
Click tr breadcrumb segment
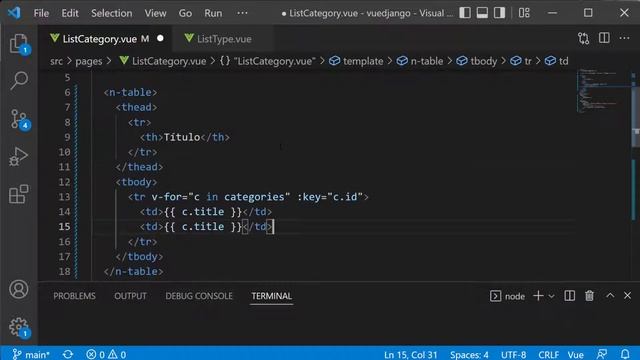coord(521,61)
